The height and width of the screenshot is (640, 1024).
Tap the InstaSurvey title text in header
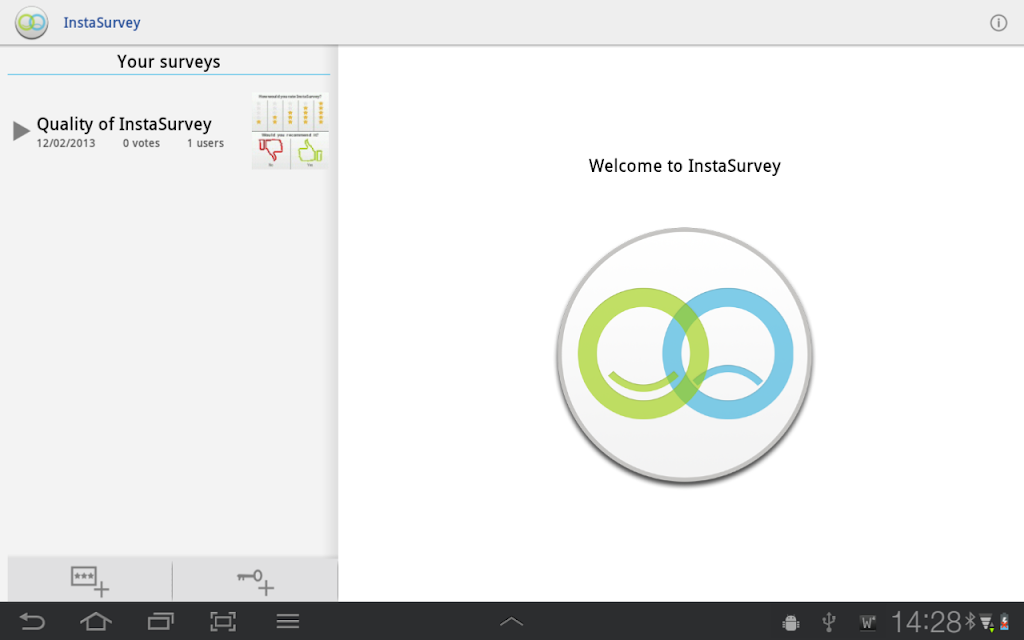102,22
